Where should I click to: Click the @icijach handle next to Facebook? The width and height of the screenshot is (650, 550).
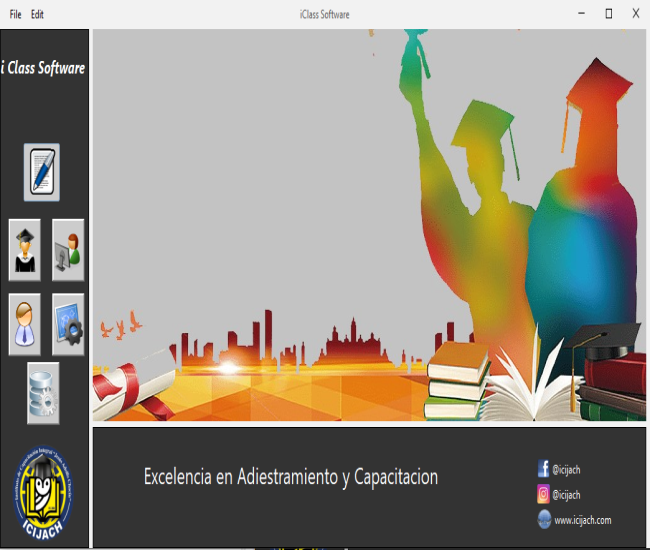pyautogui.click(x=567, y=468)
